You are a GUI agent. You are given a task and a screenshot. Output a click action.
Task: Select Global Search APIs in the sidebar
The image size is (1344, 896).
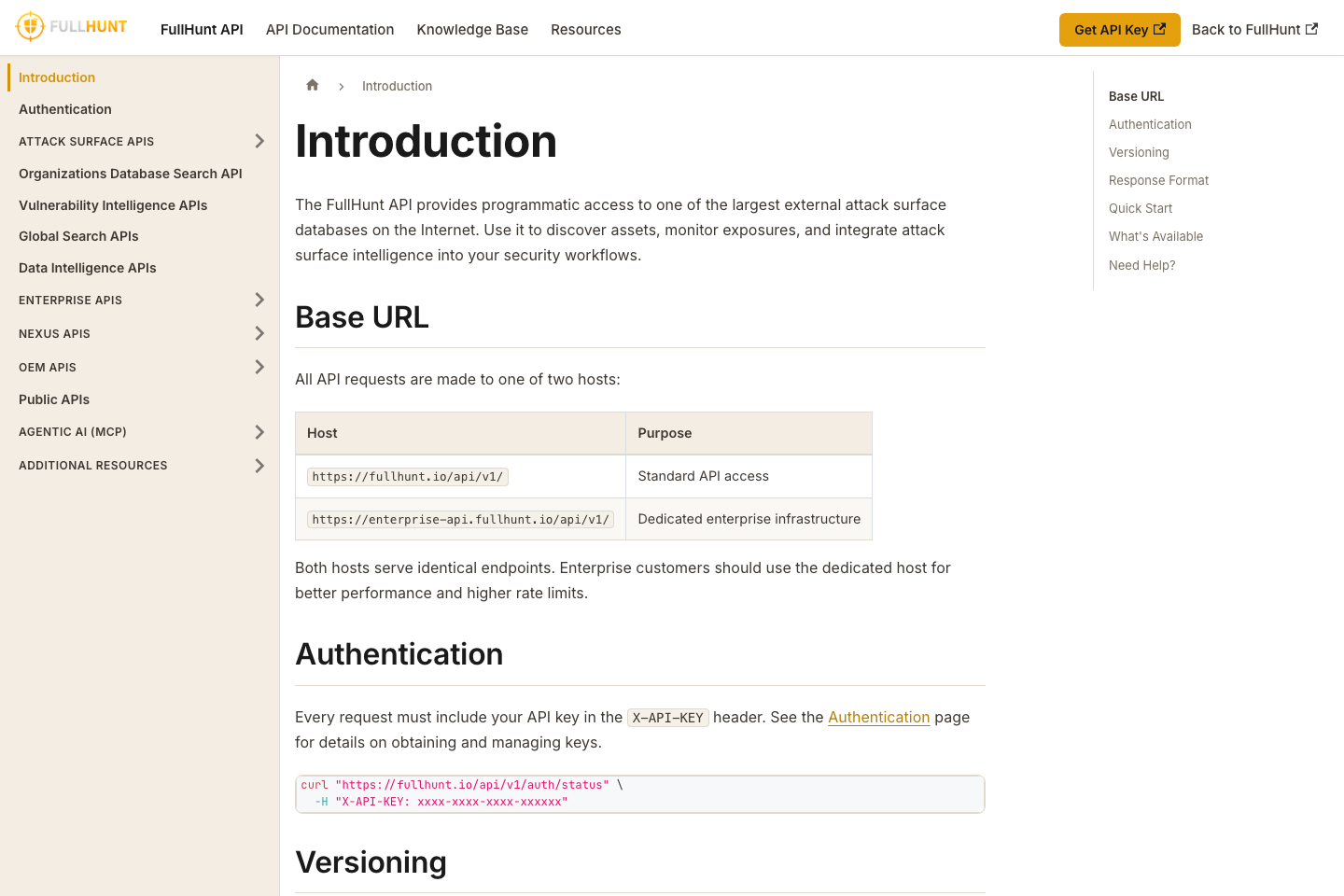(78, 236)
